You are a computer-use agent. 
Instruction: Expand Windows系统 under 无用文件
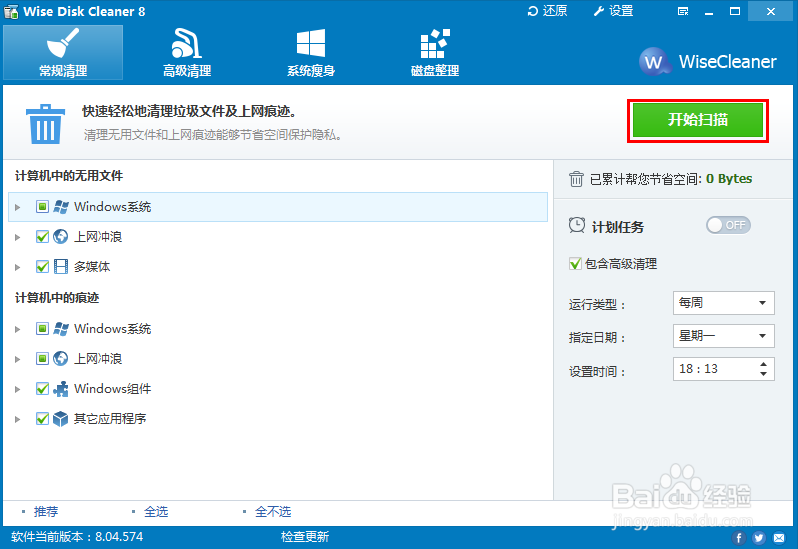18,207
